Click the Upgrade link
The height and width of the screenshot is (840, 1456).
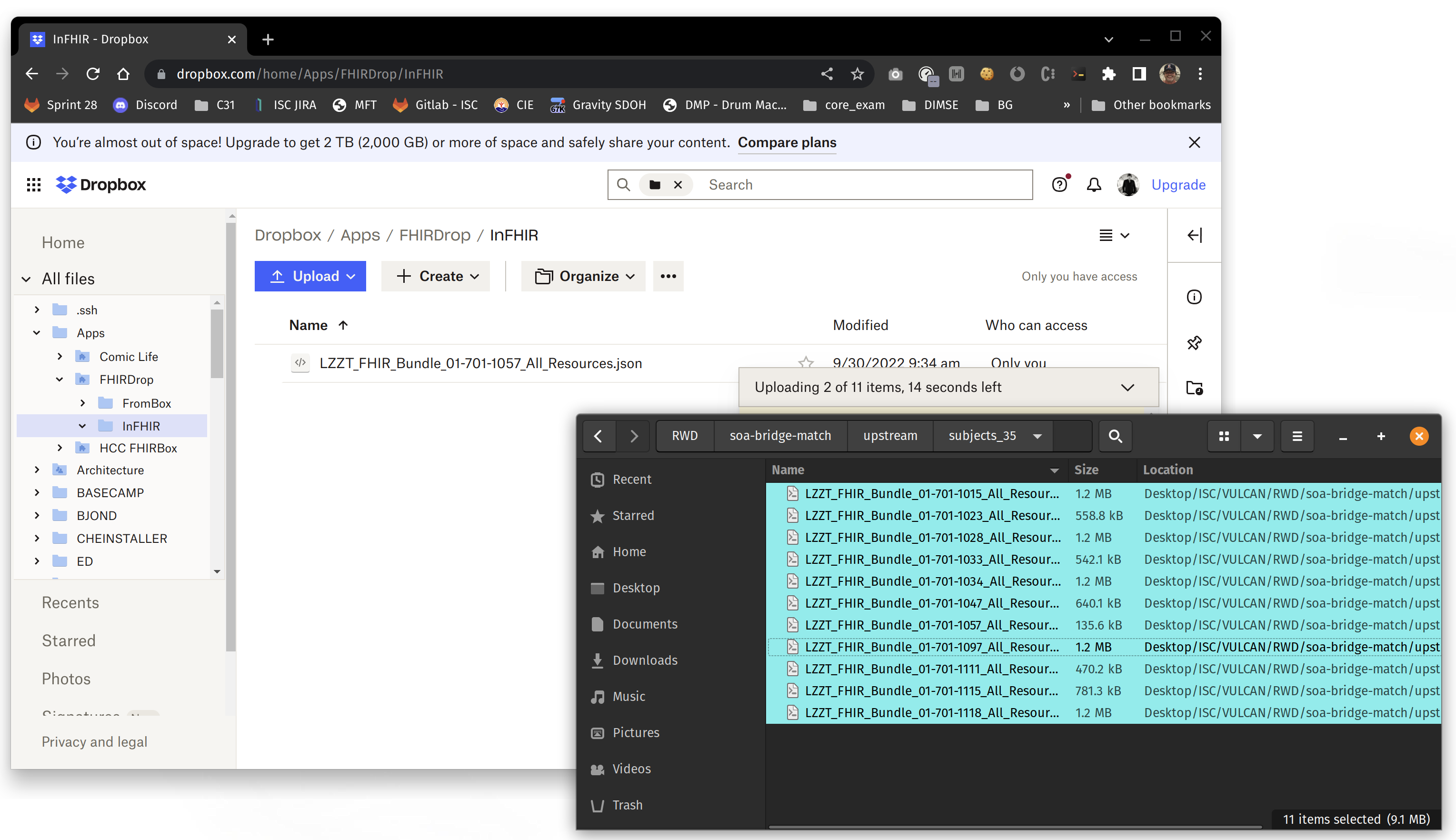pos(1178,185)
